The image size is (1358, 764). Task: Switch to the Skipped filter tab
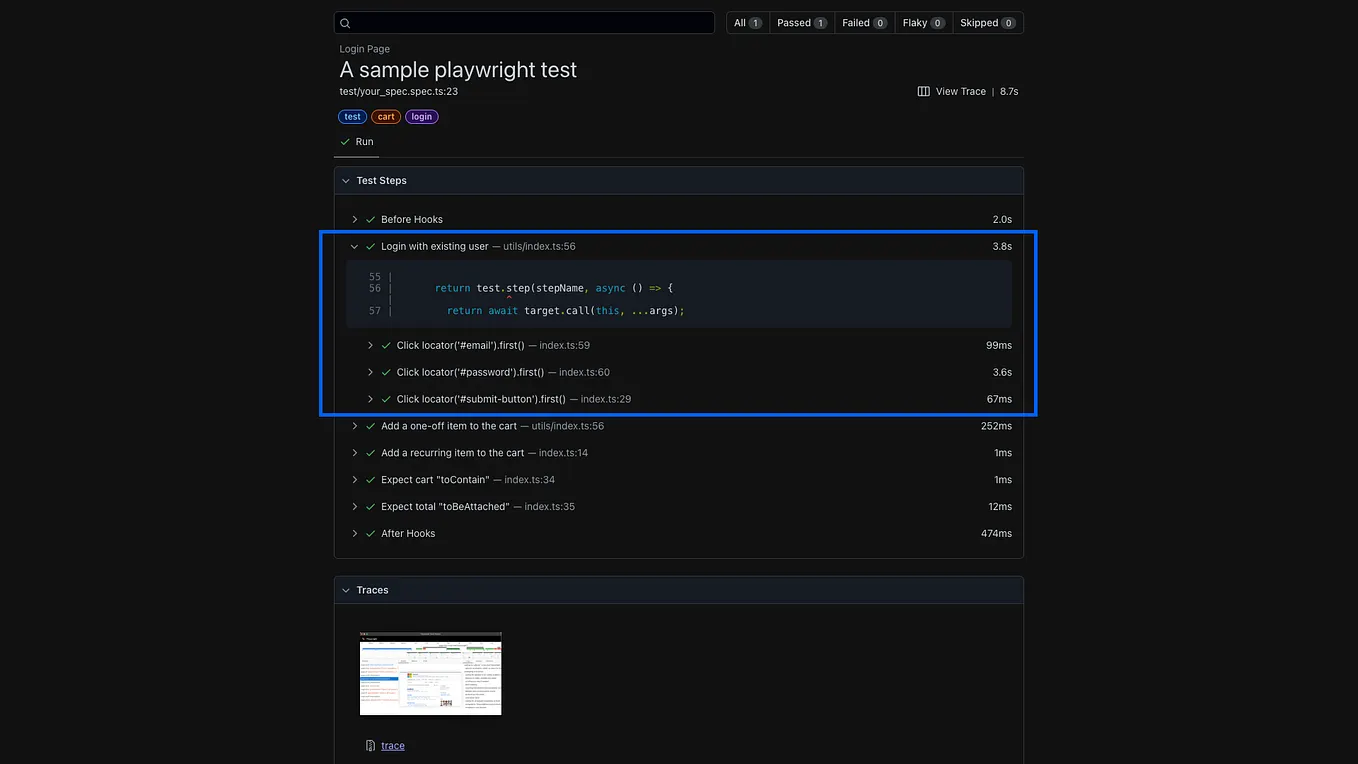[x=986, y=22]
